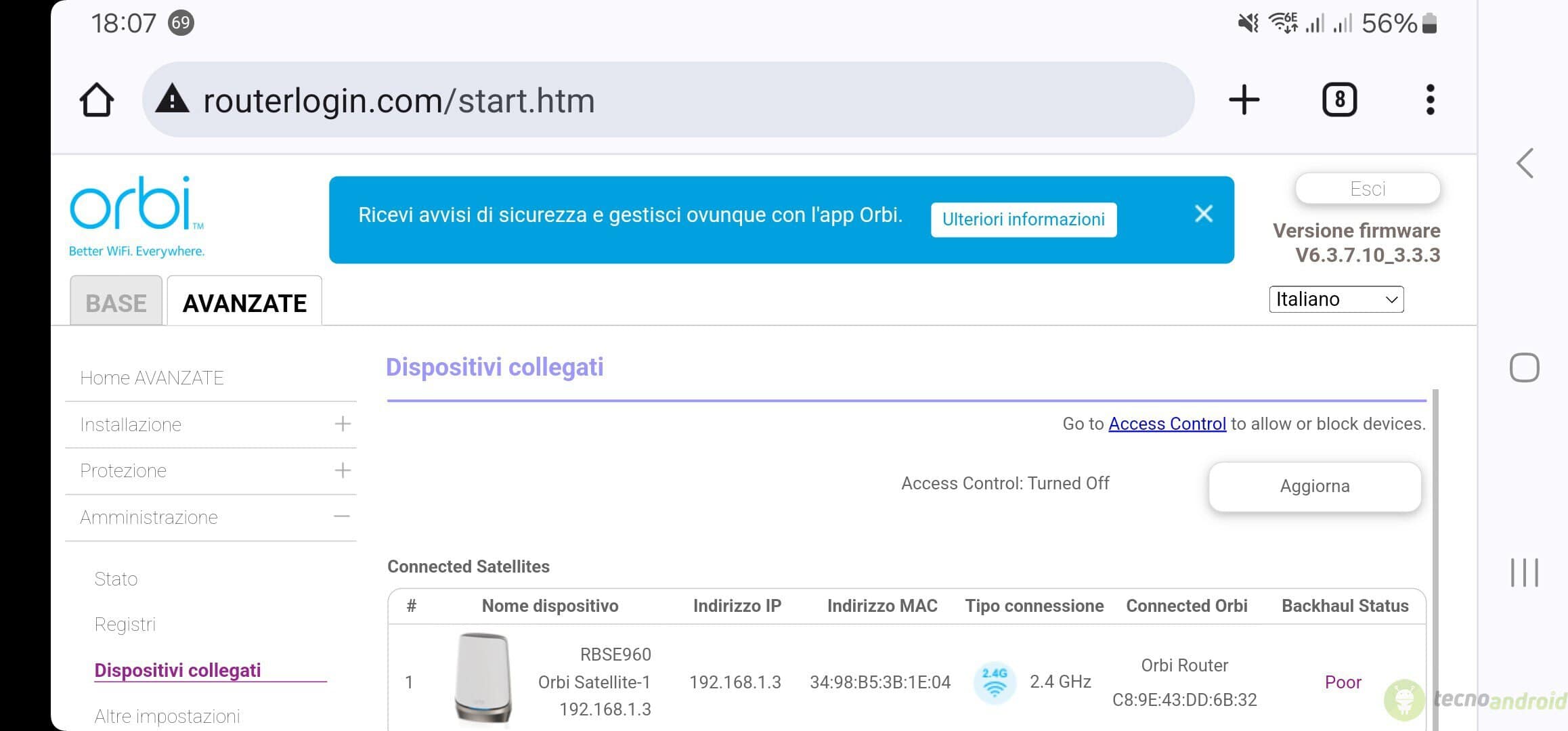The width and height of the screenshot is (1568, 731).
Task: Click the Access Control: Turned Off status
Action: tap(1005, 483)
